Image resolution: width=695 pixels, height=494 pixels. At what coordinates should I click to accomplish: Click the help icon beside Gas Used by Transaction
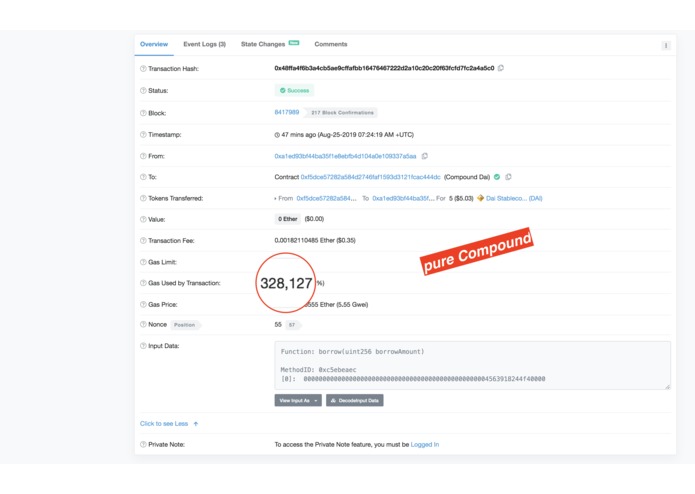point(143,283)
